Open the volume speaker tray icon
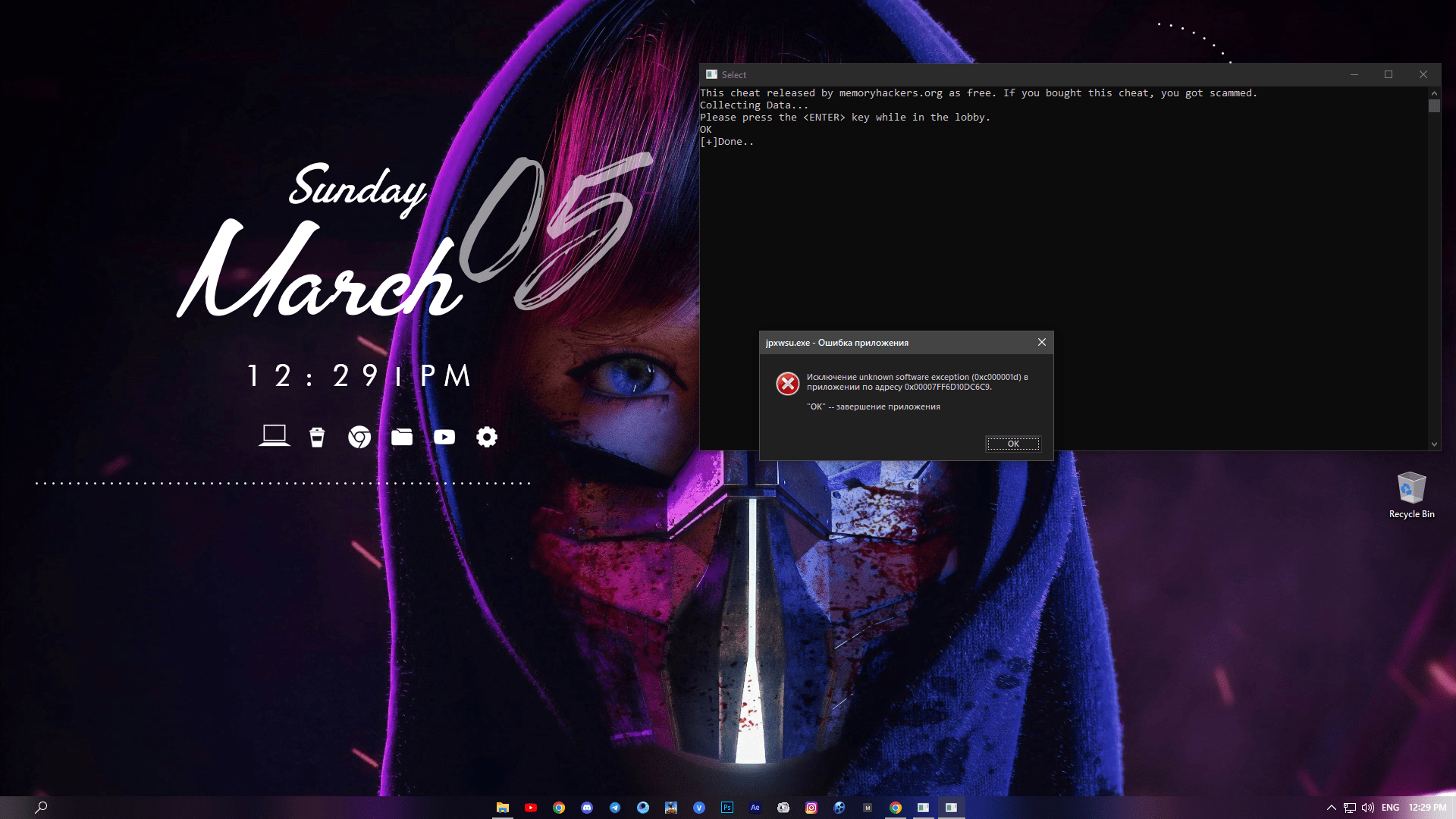Screen dimensions: 1456x819 point(1368,808)
